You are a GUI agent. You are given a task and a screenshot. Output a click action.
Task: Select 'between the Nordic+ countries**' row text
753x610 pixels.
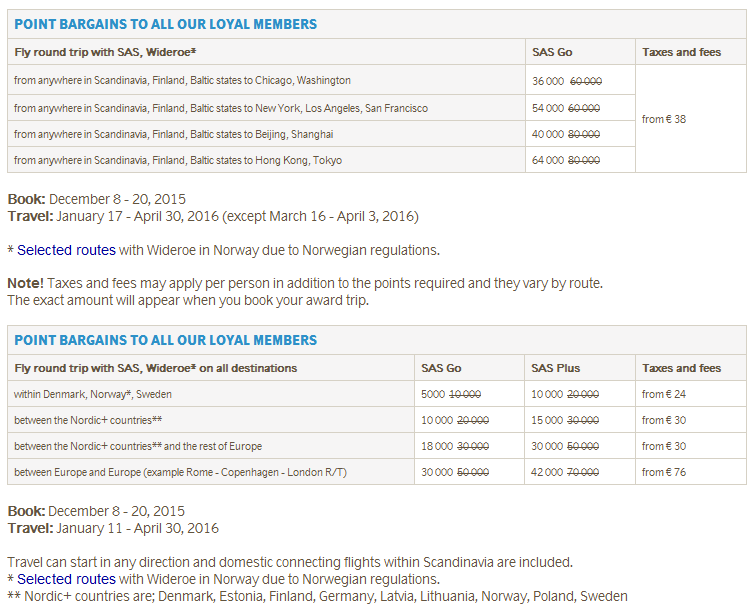point(88,420)
